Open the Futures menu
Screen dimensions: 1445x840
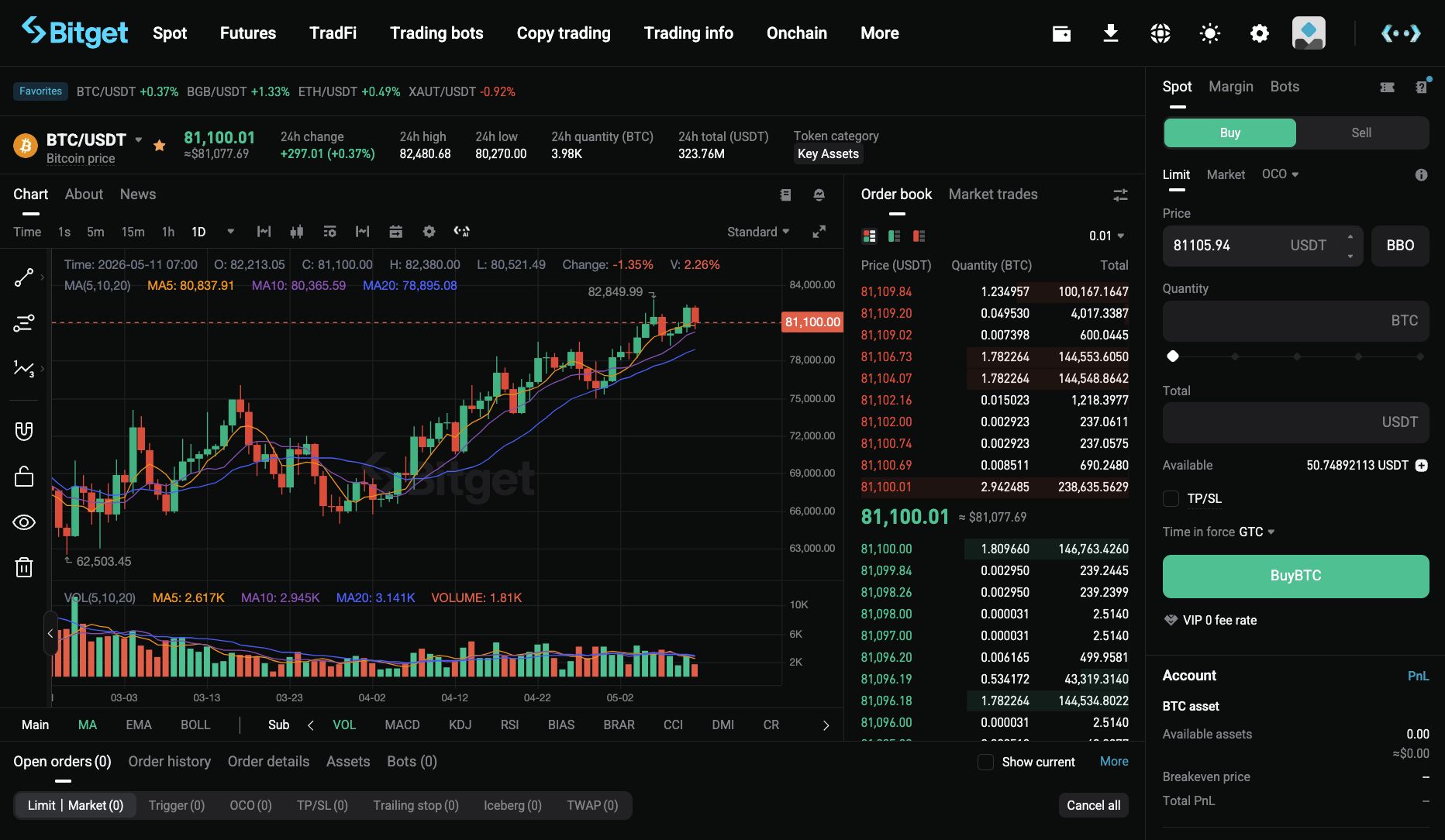click(x=248, y=33)
